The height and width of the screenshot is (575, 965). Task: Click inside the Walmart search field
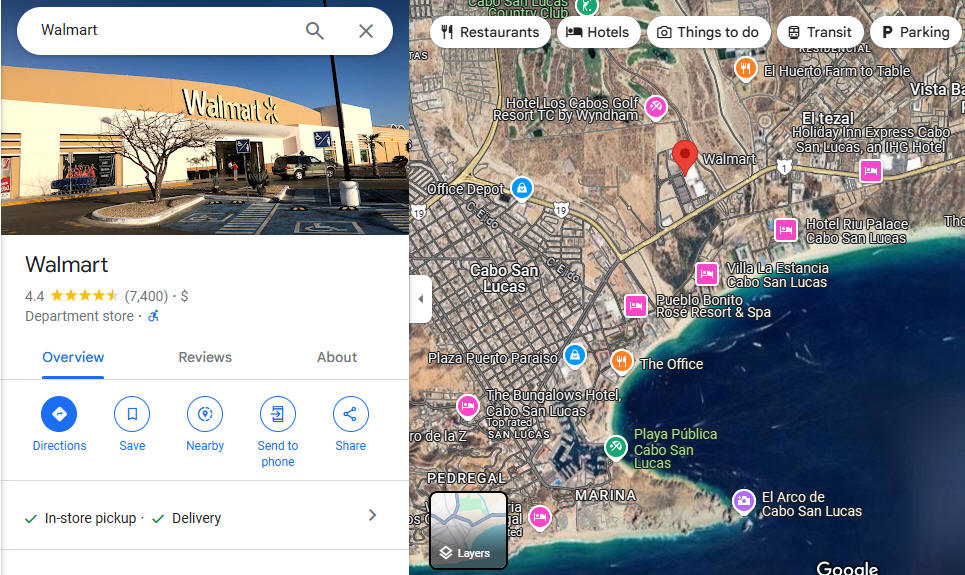pyautogui.click(x=166, y=30)
